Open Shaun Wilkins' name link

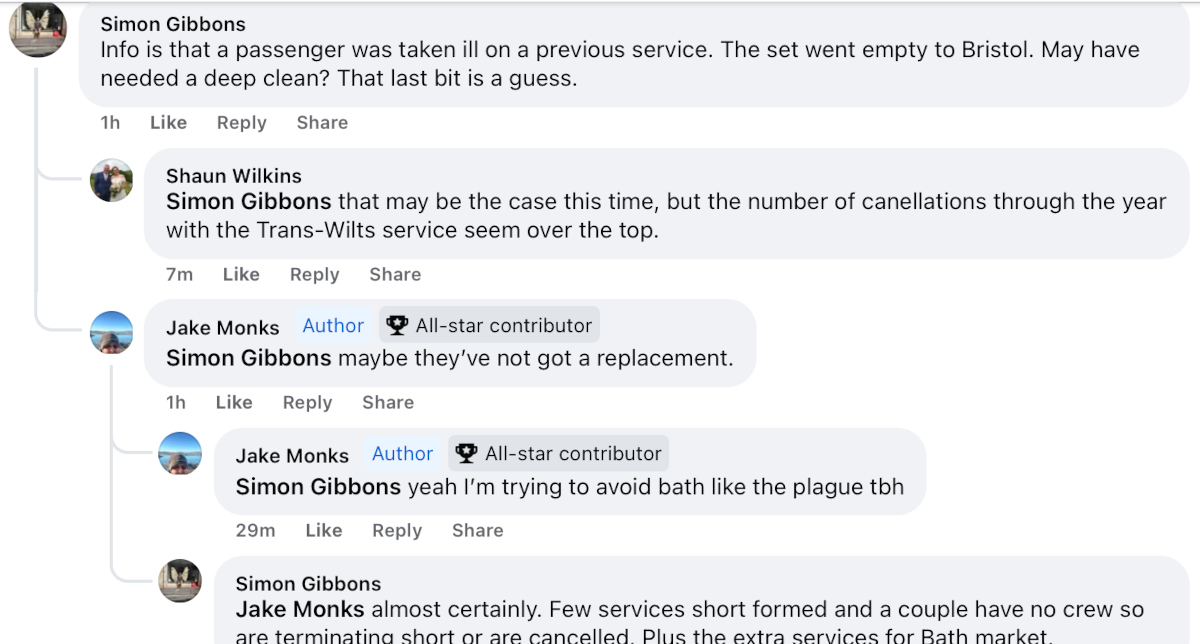coord(233,177)
